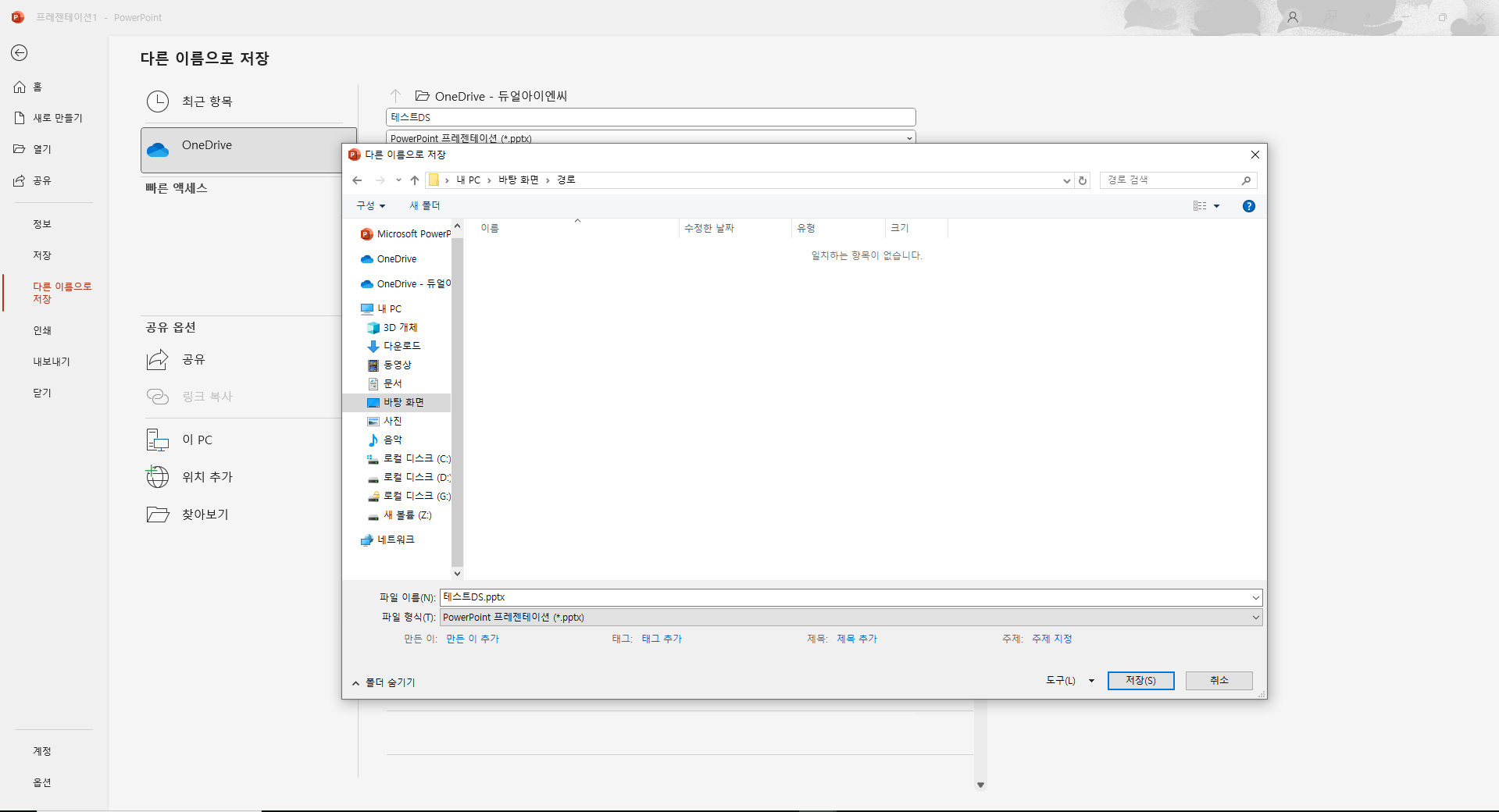Select 다운로드 folder in navigation tree

tap(402, 346)
